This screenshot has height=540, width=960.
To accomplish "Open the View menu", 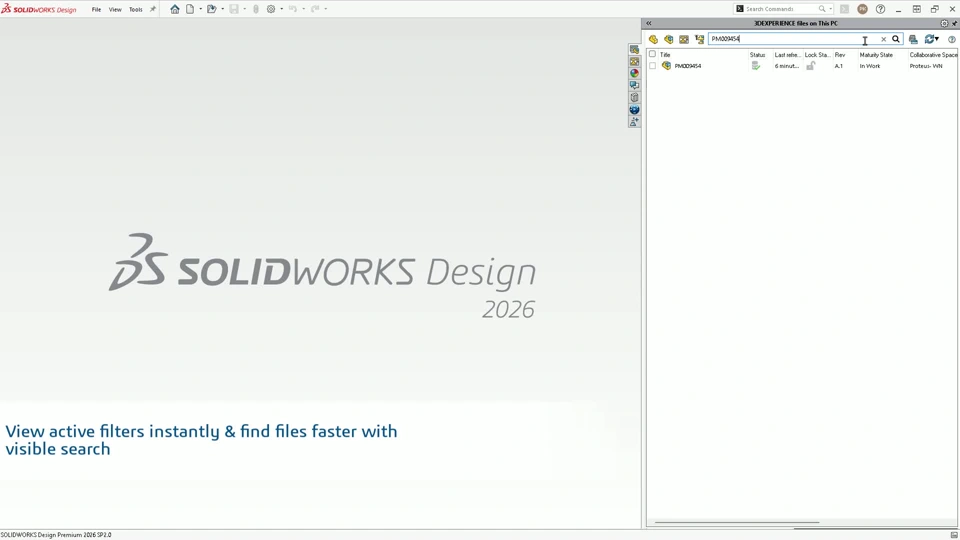I will point(115,9).
